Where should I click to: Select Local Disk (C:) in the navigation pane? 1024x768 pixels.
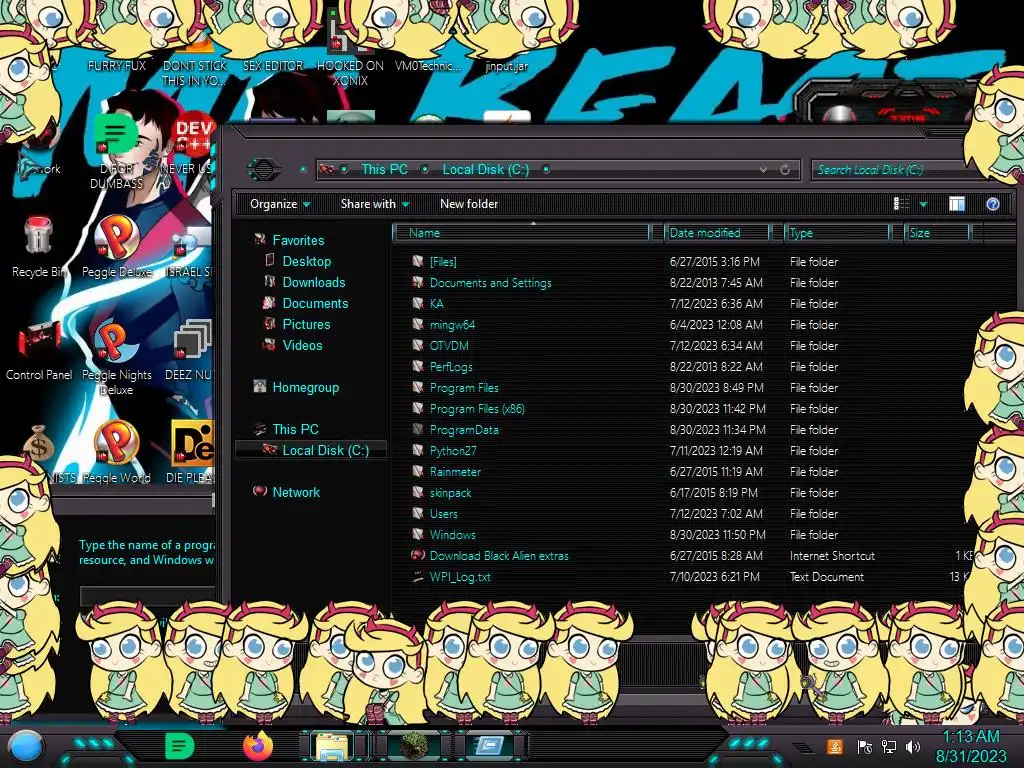(x=325, y=450)
